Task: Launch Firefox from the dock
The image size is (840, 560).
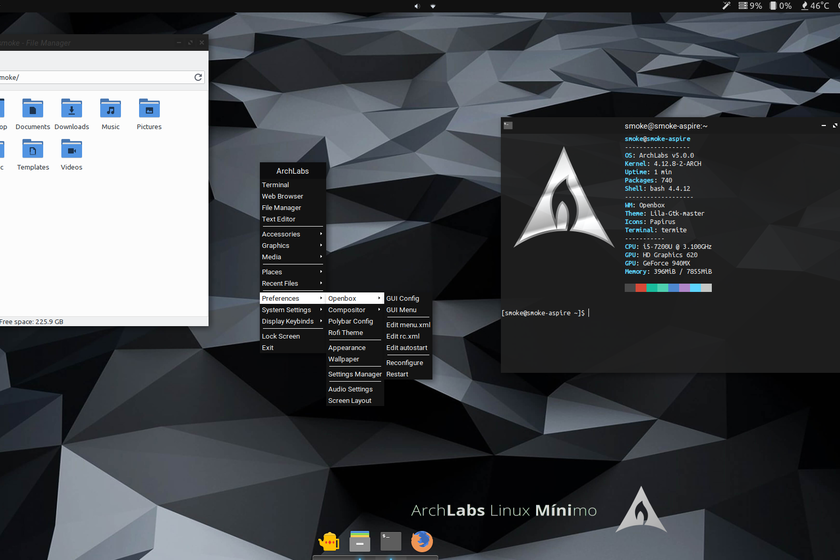Action: (x=422, y=541)
